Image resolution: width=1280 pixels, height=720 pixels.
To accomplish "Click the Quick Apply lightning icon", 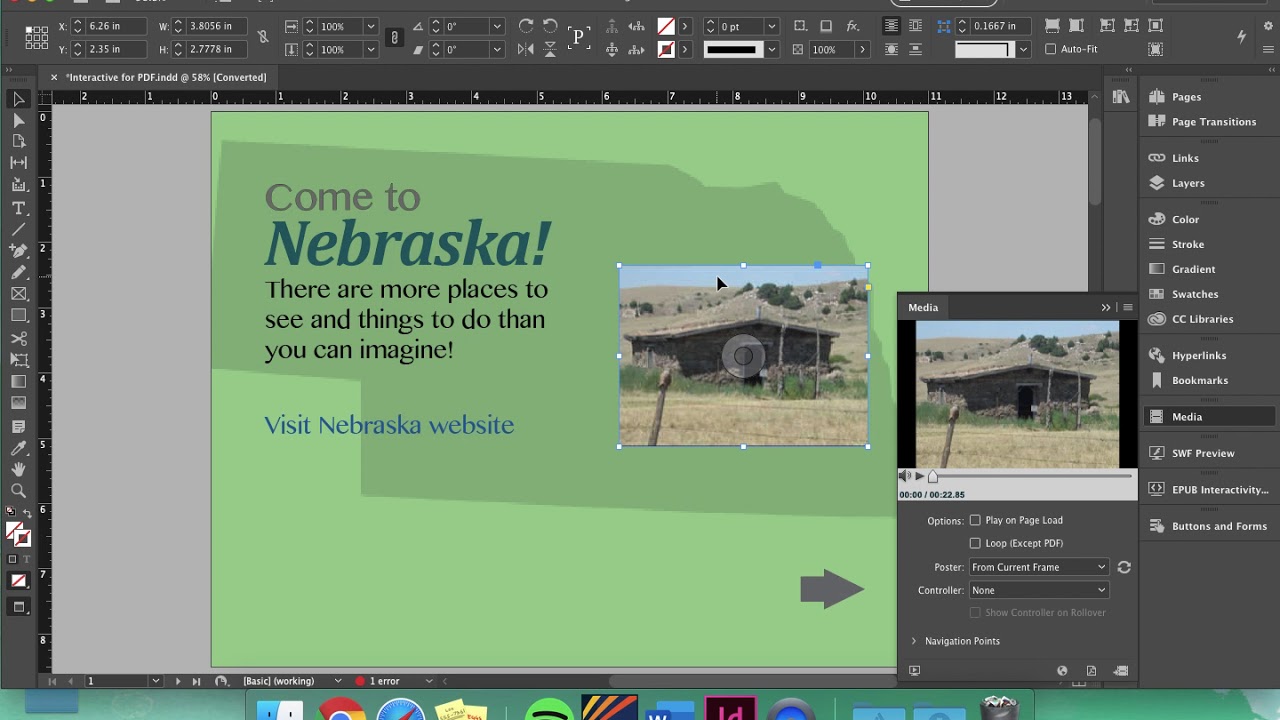I will (1241, 37).
